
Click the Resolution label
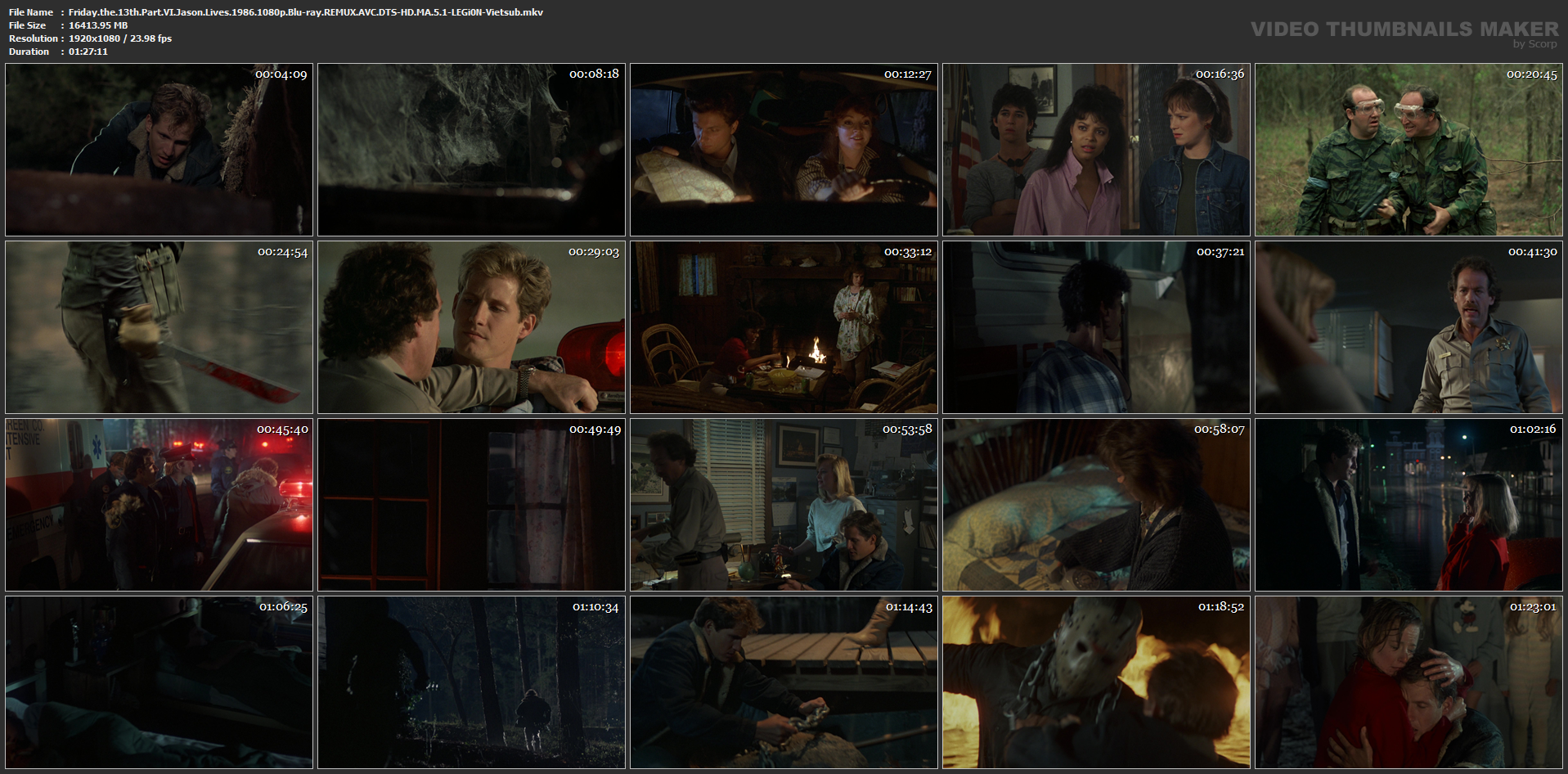(x=34, y=38)
